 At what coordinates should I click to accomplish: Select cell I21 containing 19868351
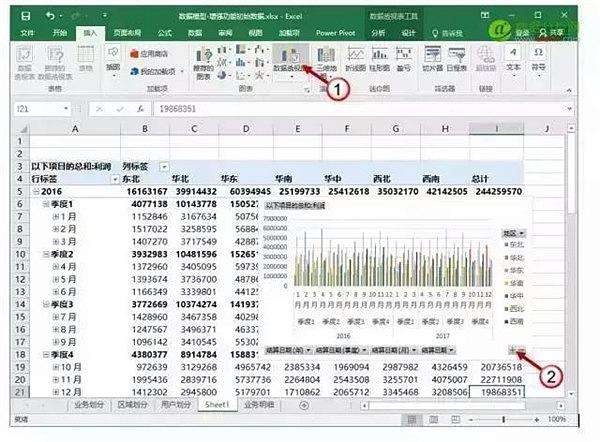(x=496, y=392)
